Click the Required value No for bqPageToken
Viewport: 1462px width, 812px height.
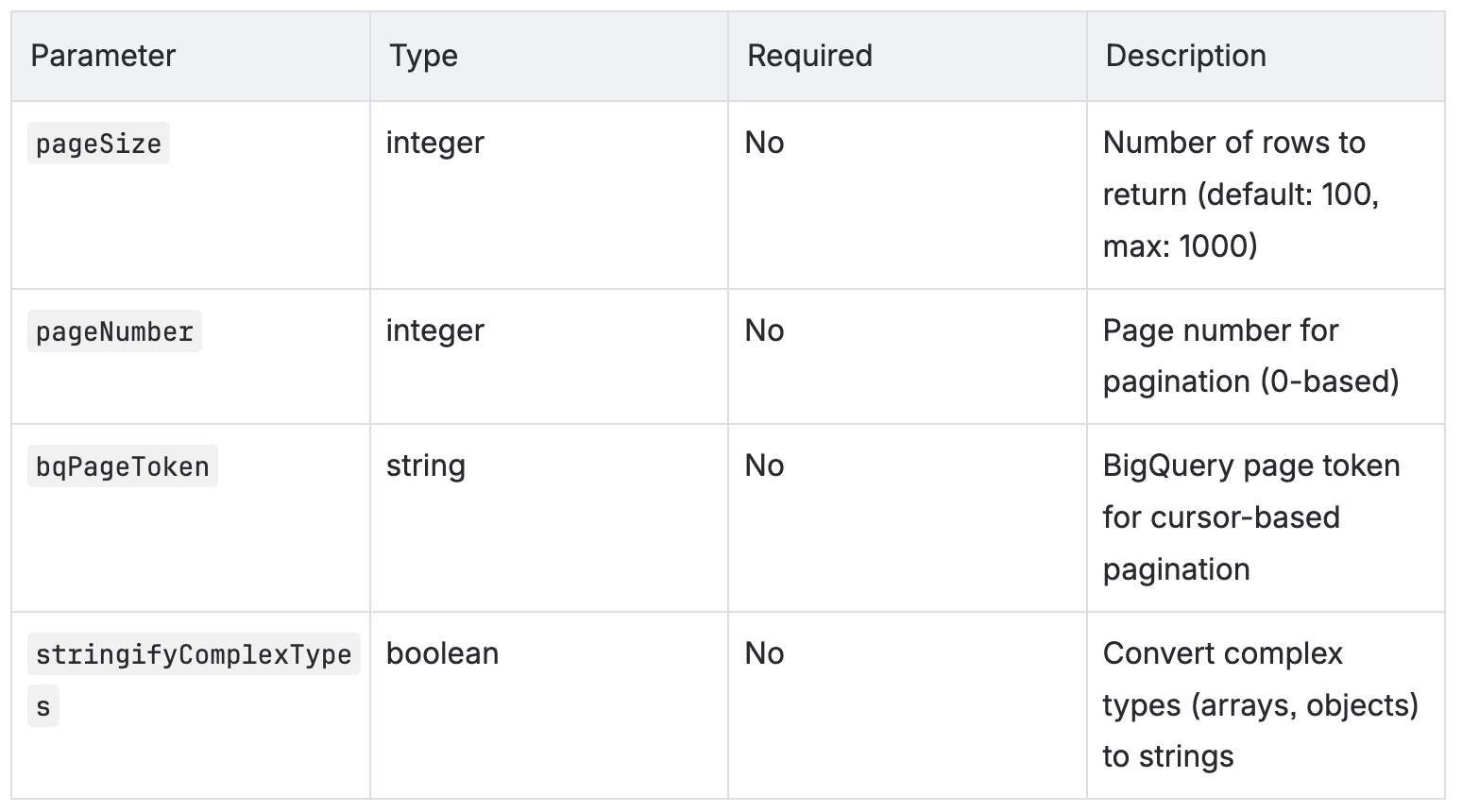[x=764, y=465]
